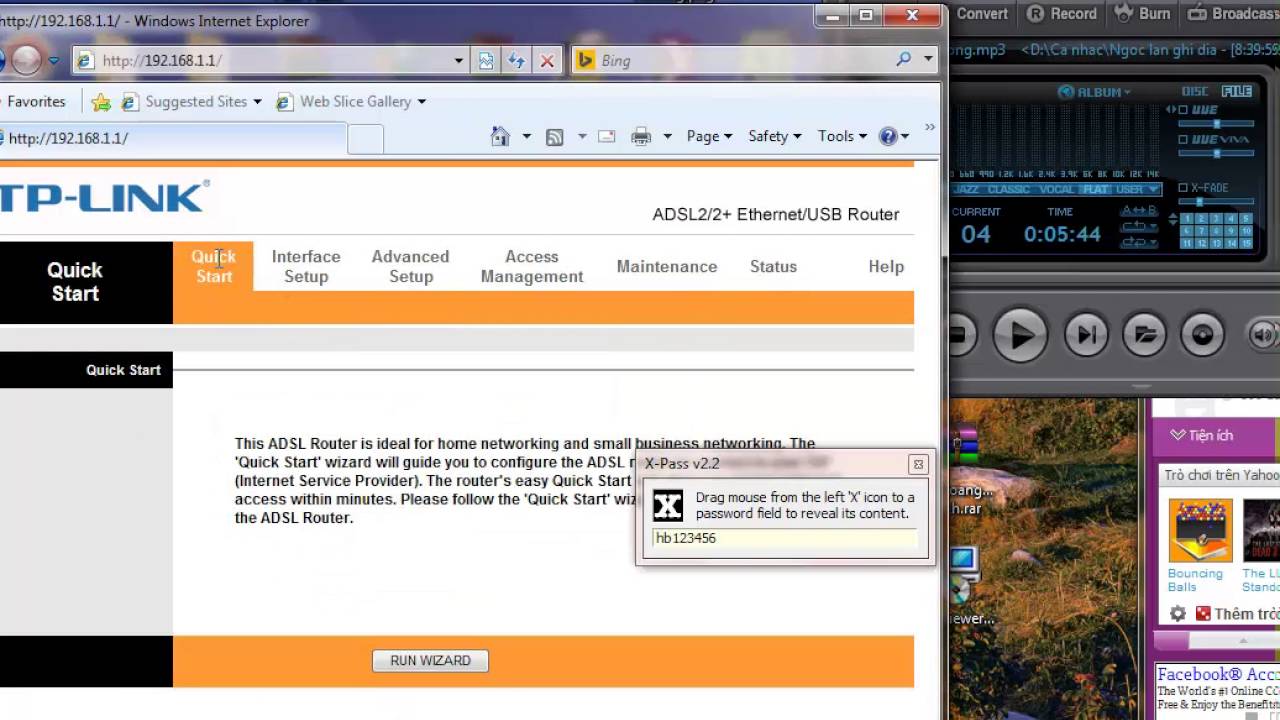Click the Facebook Account ad link
Image resolution: width=1280 pixels, height=720 pixels.
pyautogui.click(x=1218, y=675)
